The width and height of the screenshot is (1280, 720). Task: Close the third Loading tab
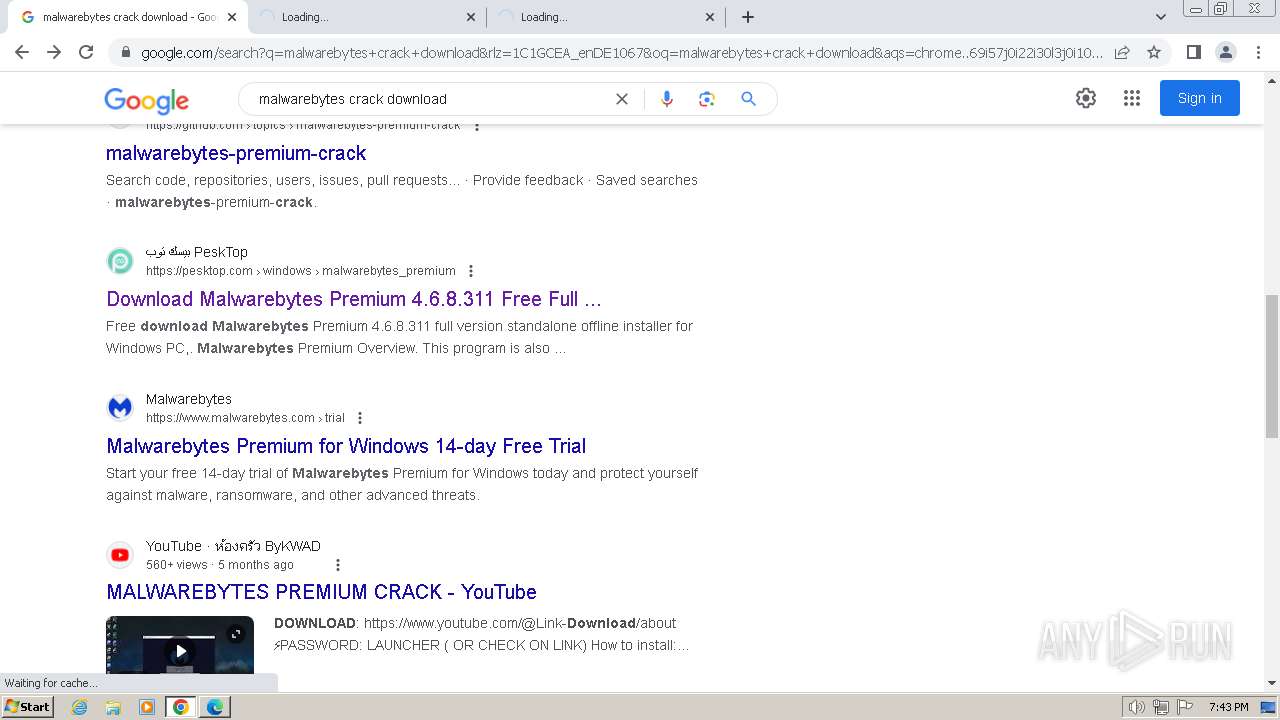point(710,17)
